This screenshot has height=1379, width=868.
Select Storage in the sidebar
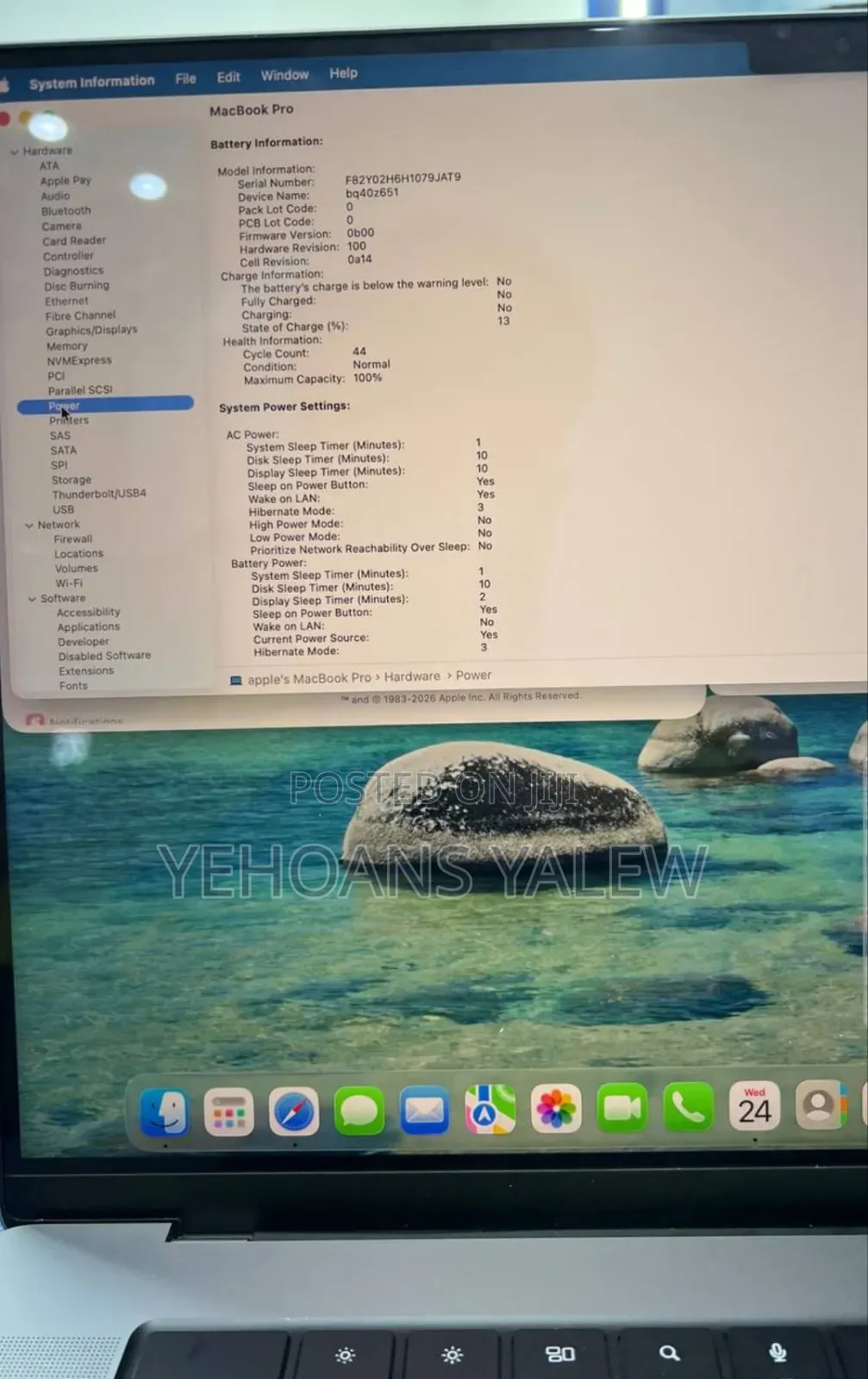(x=71, y=479)
